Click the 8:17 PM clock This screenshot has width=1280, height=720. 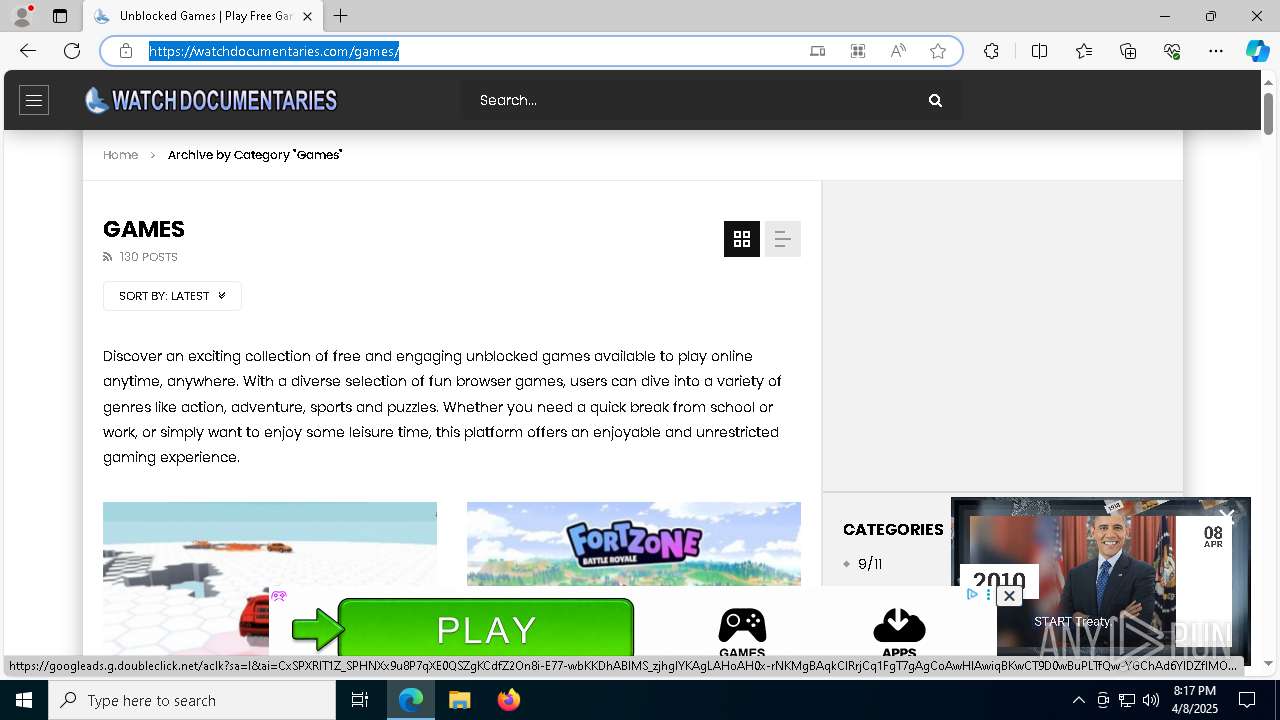1194,691
